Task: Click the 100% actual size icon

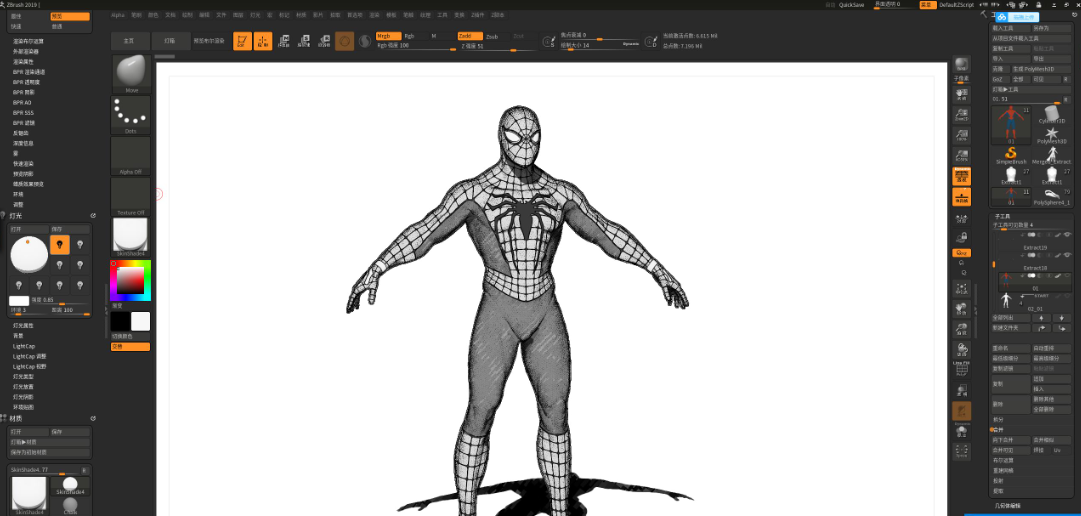Action: tap(962, 135)
